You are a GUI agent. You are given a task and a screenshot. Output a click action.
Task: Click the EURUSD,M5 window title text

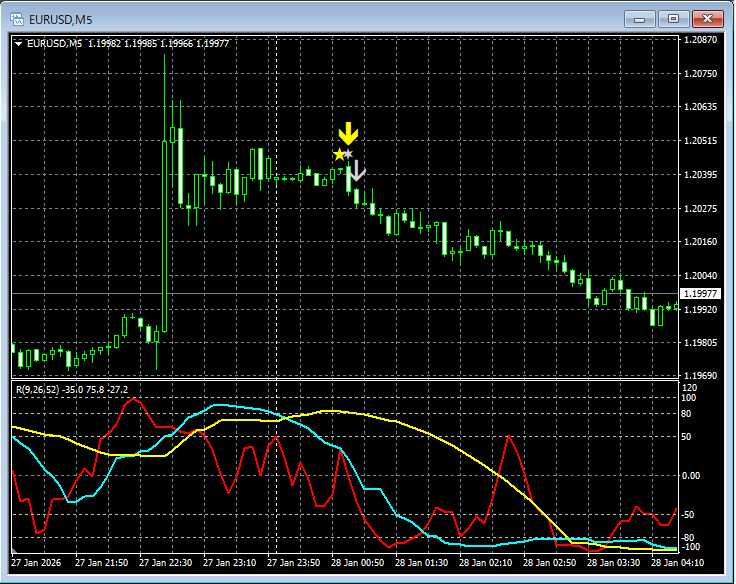(58, 18)
